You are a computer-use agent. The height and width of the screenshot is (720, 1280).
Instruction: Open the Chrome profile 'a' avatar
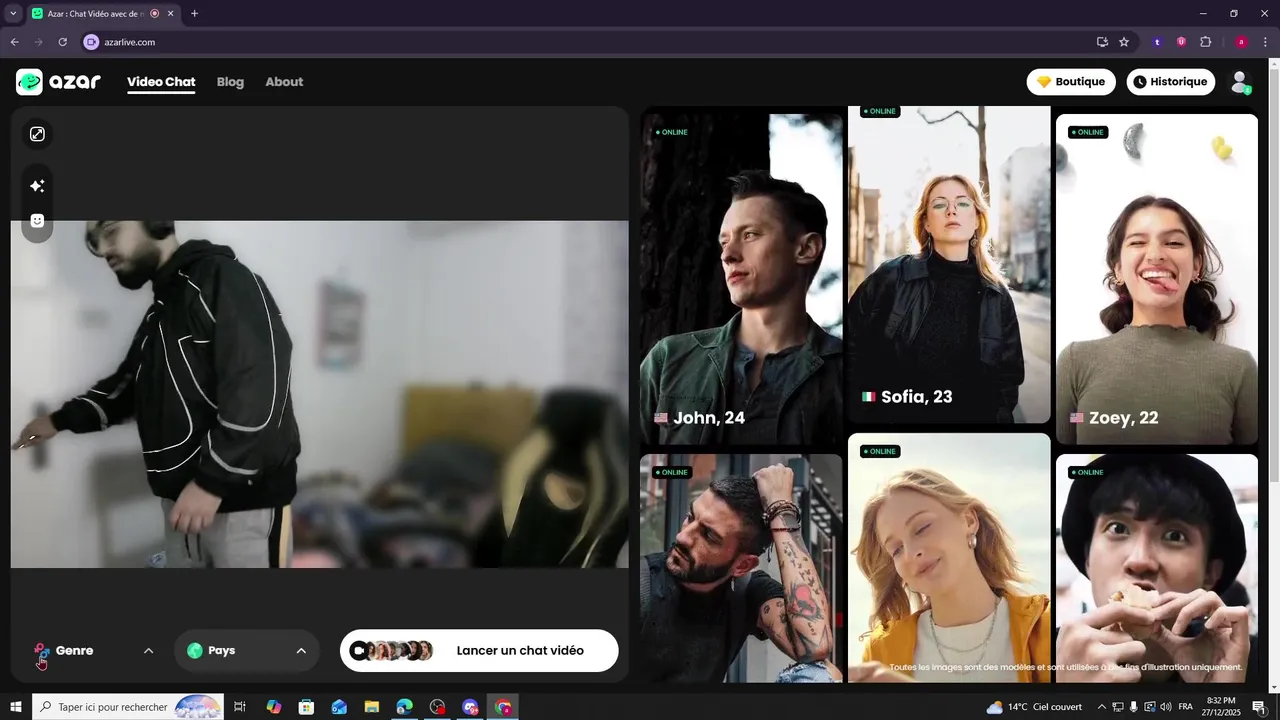point(1241,42)
